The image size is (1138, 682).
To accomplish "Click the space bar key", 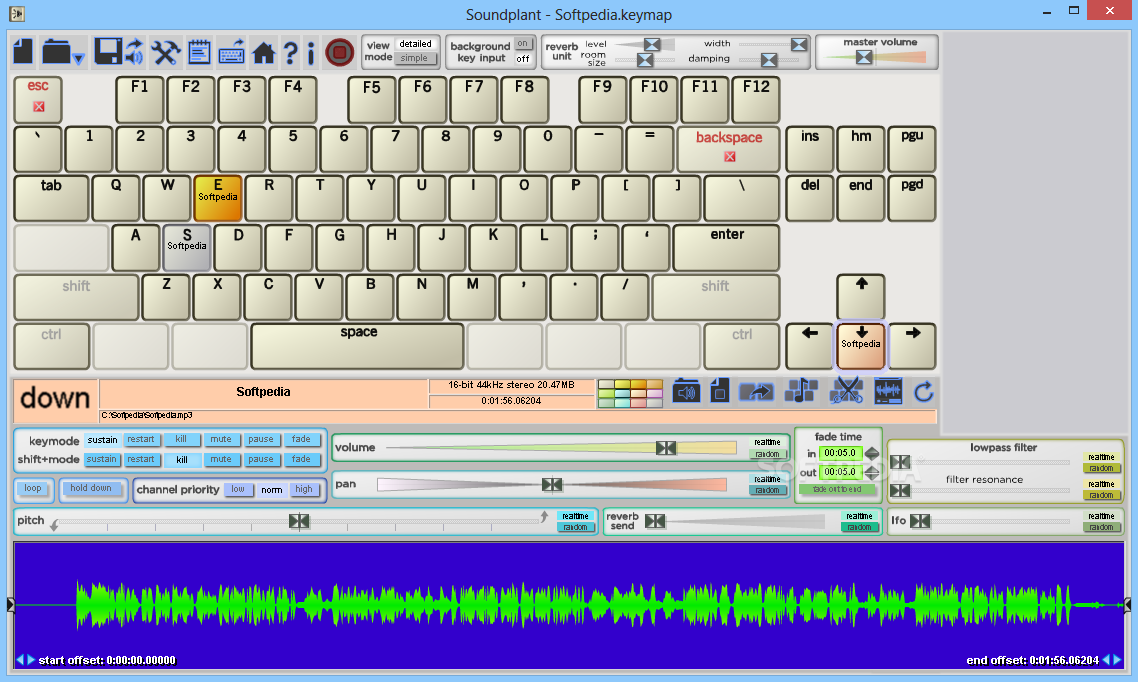I will pos(357,346).
